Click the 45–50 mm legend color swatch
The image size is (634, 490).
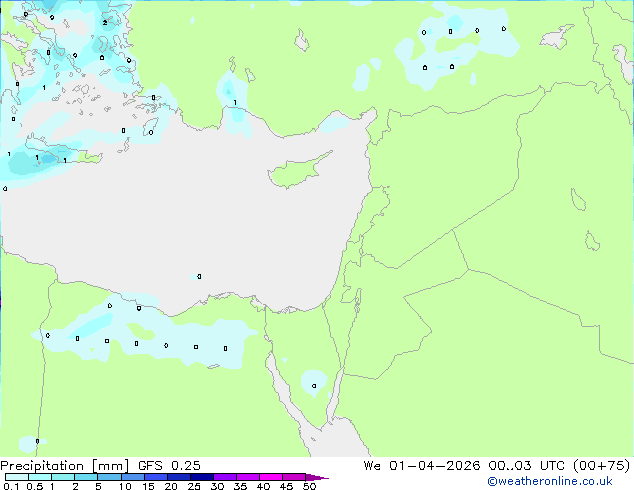(x=294, y=477)
